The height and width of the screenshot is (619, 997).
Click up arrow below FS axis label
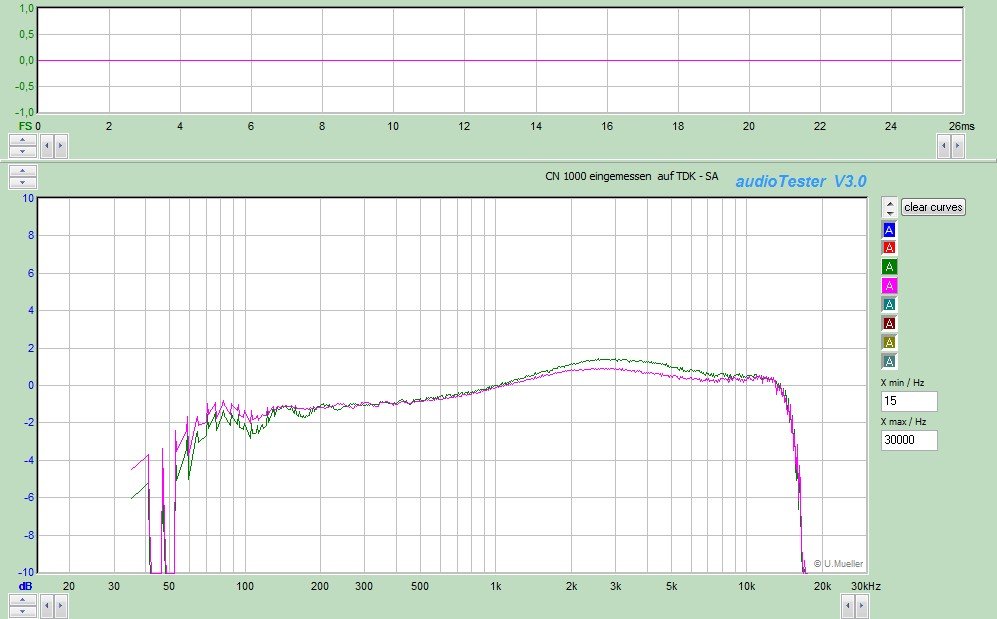[x=22, y=140]
